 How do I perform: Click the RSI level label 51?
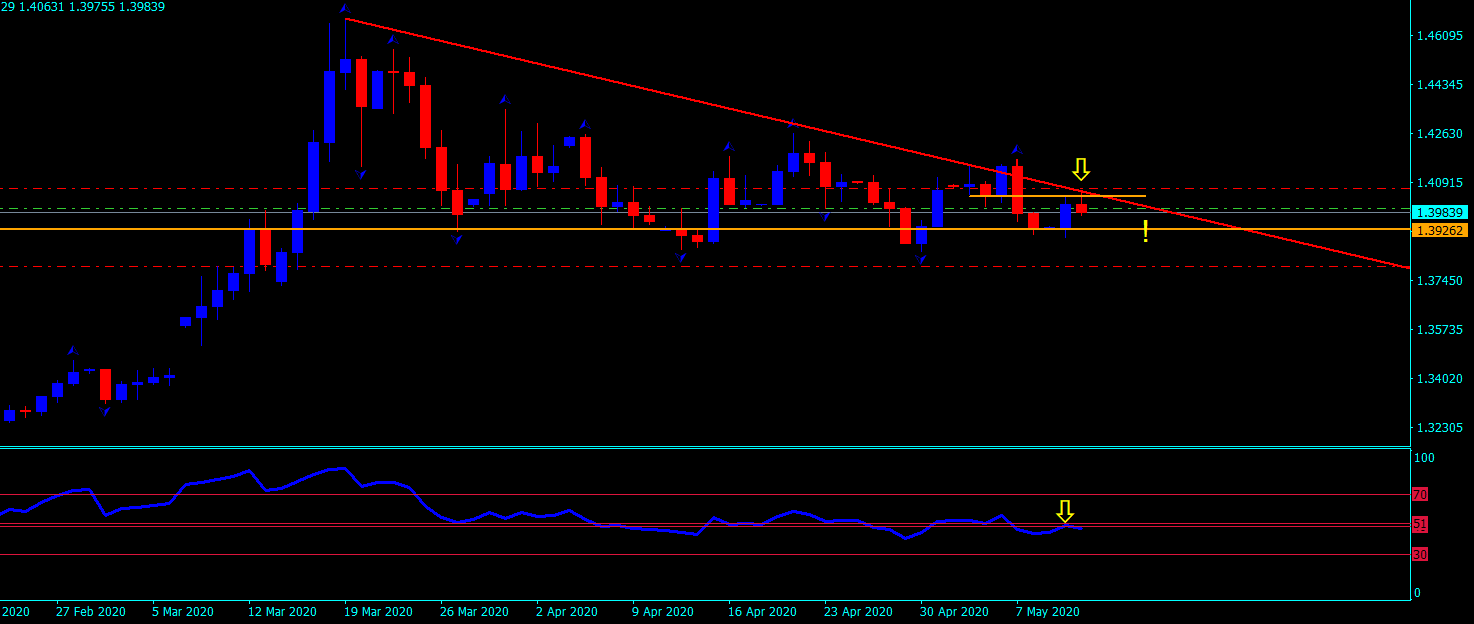pyautogui.click(x=1420, y=525)
